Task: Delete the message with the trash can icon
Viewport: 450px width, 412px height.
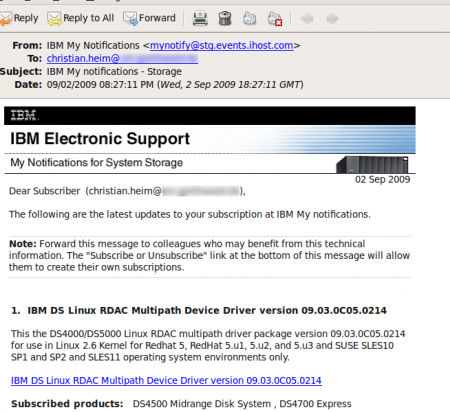Action: click(x=225, y=18)
